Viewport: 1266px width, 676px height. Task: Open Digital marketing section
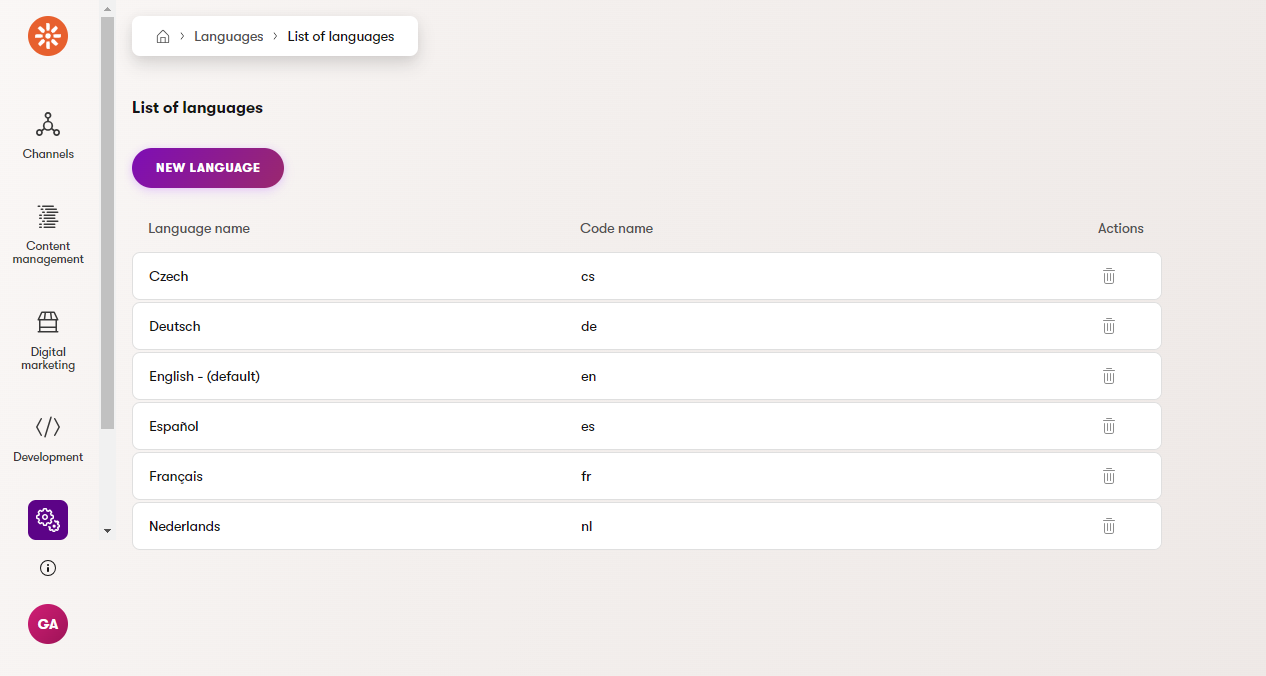tap(48, 340)
